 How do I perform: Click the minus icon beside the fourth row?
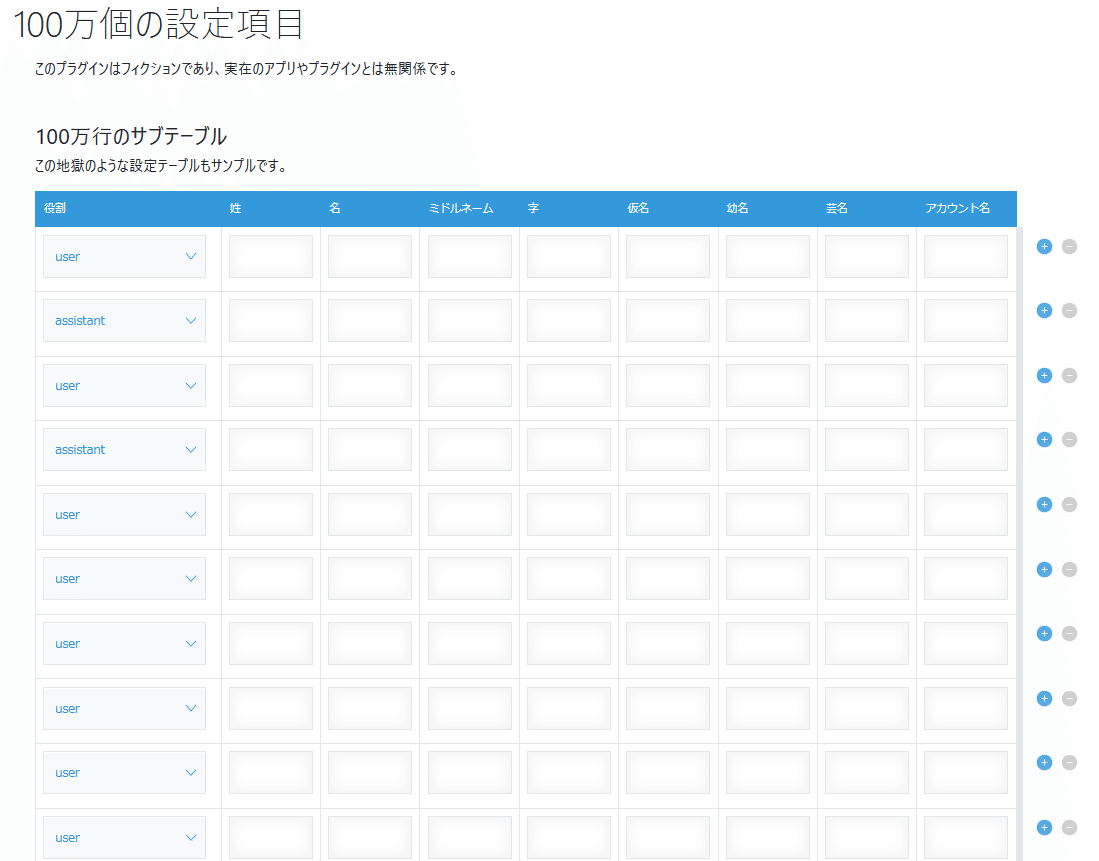(x=1069, y=440)
